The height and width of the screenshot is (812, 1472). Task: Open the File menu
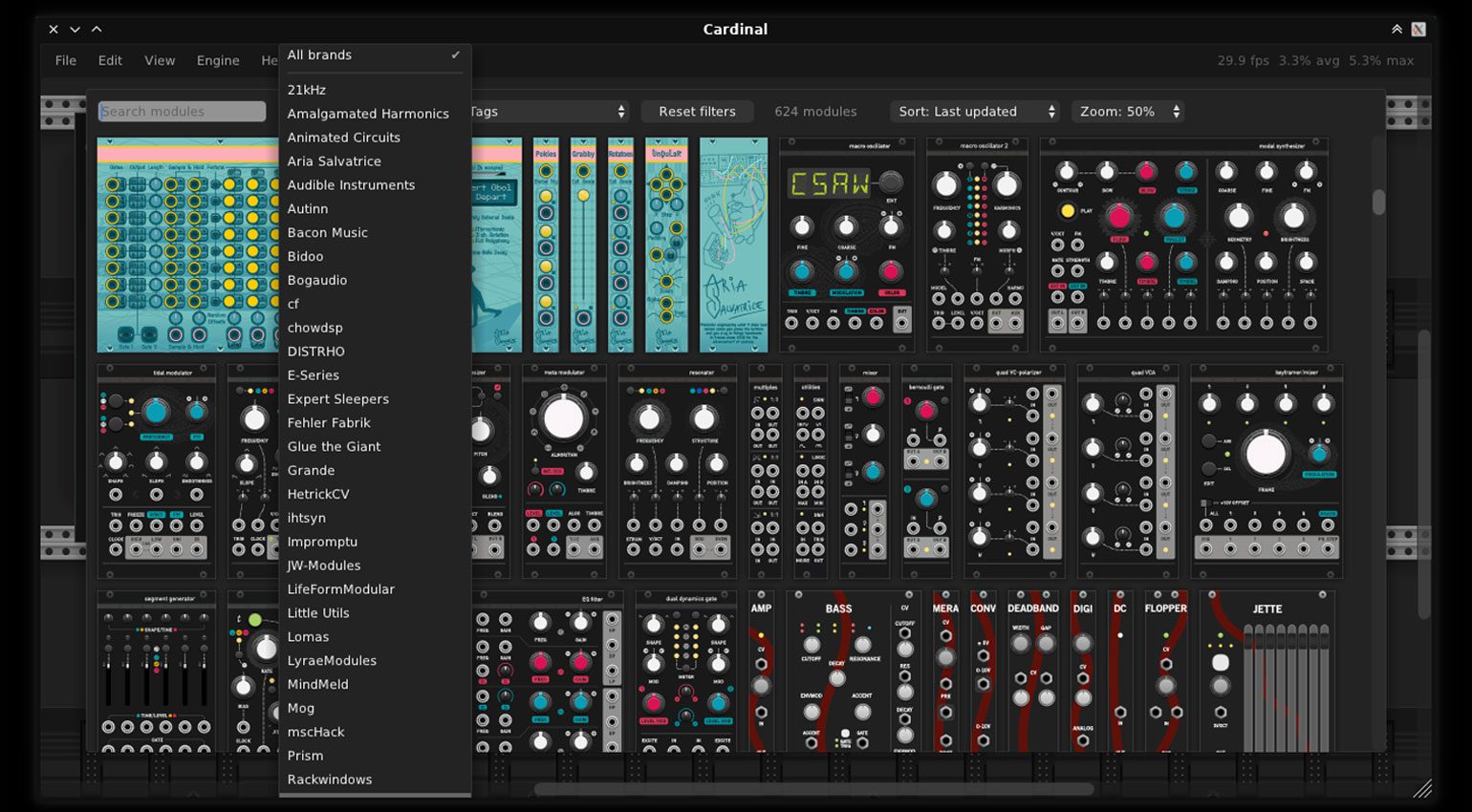(x=65, y=60)
